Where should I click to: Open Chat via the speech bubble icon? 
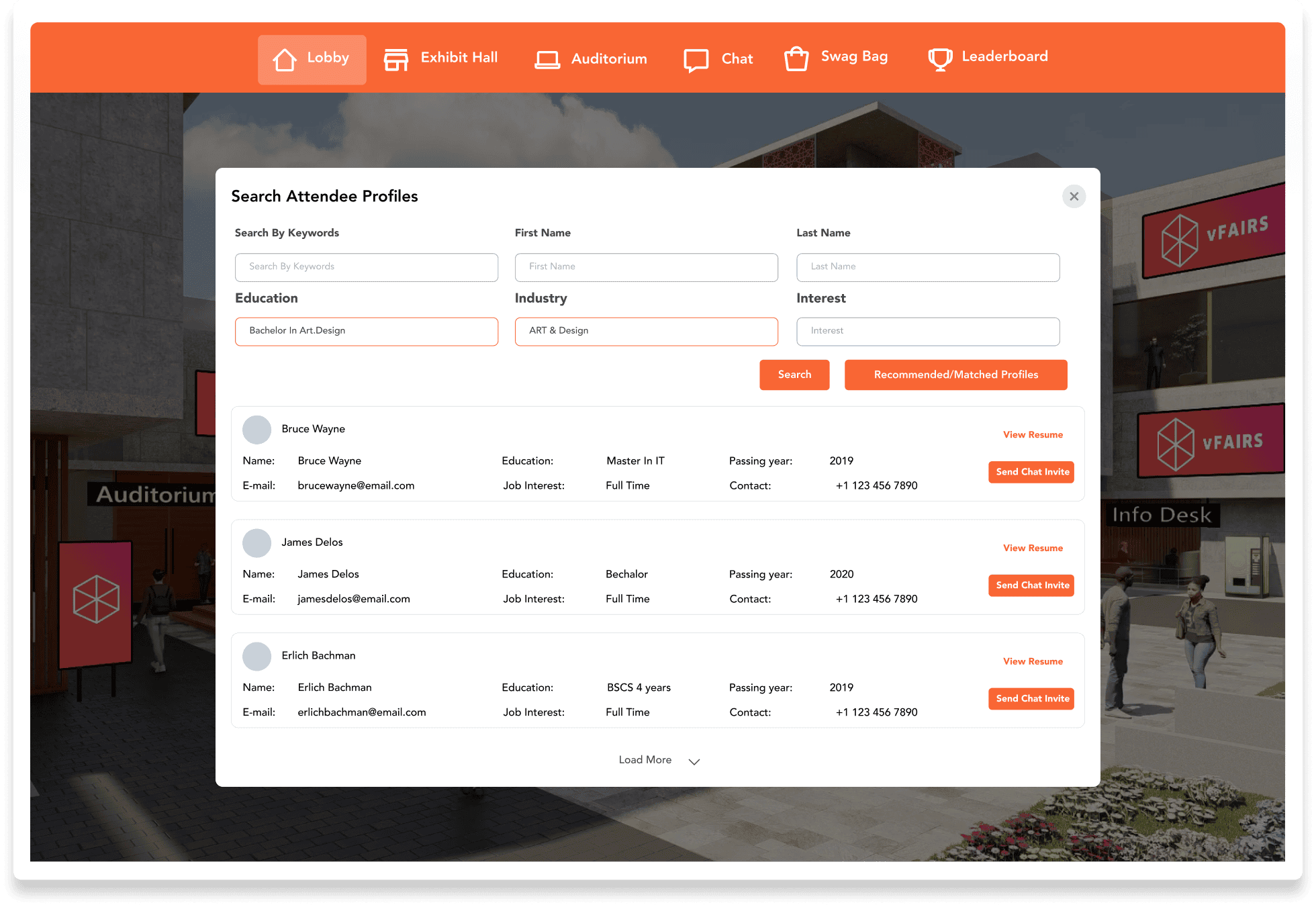(696, 59)
